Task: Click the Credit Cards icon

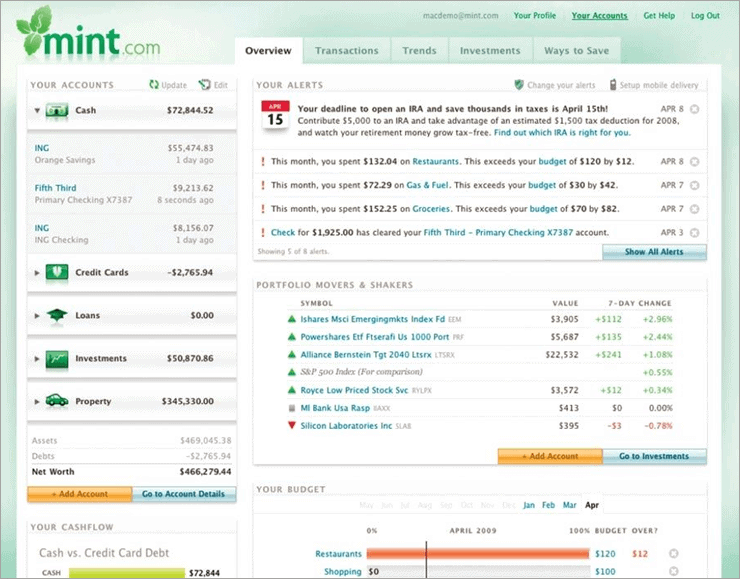Action: tap(57, 272)
